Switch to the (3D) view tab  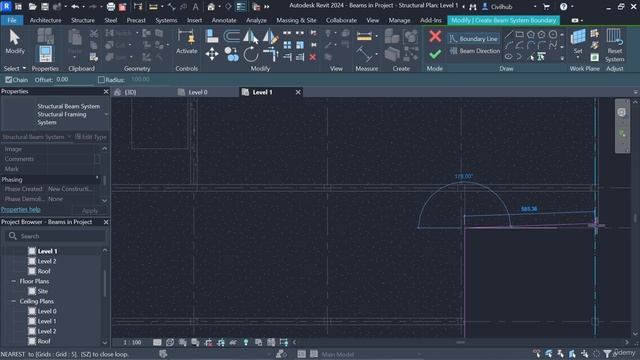point(130,92)
